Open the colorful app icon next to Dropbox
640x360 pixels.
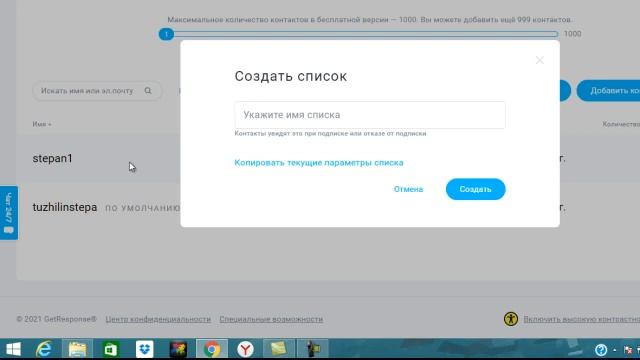click(x=178, y=349)
